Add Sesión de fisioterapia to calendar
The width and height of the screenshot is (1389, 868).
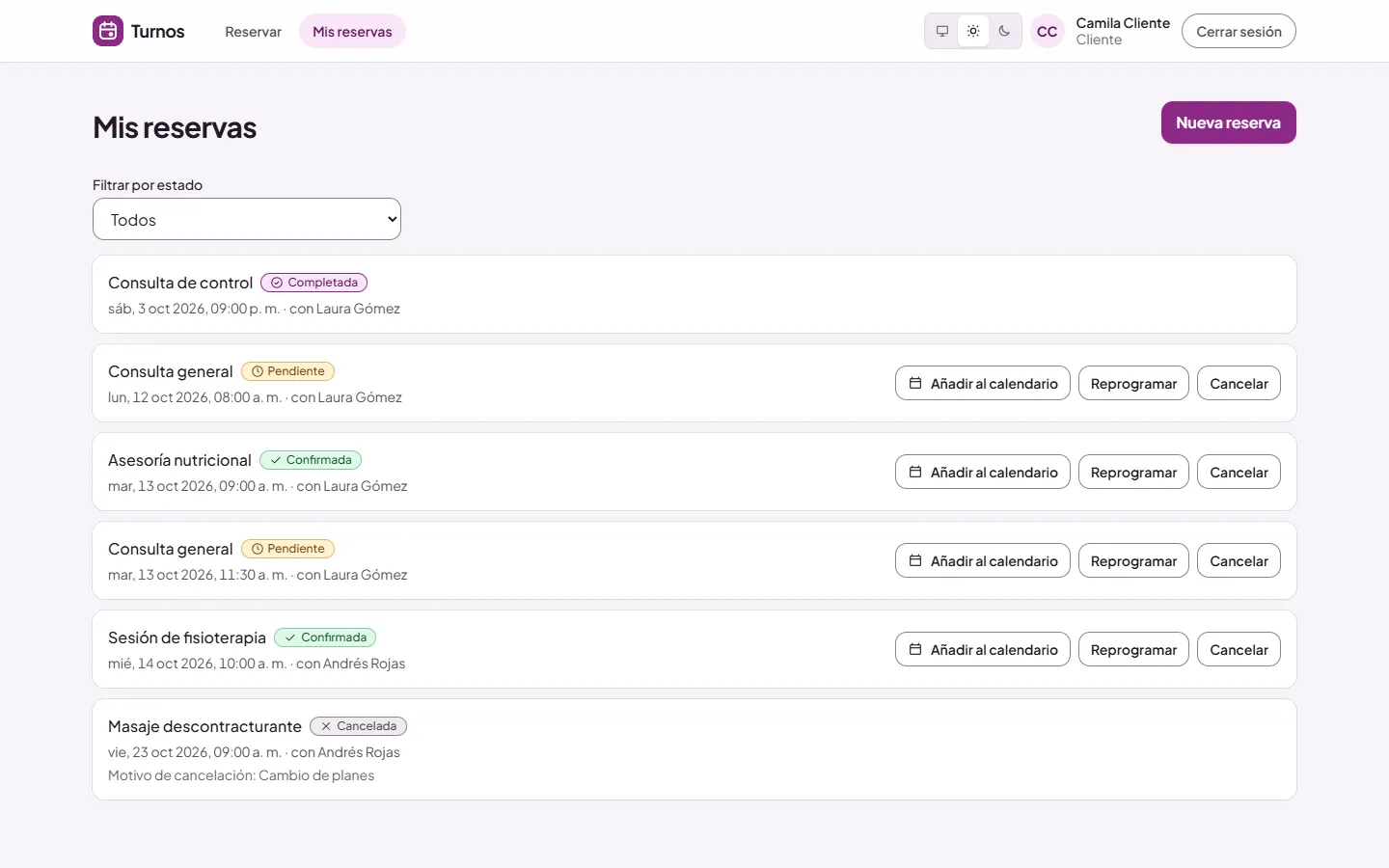pos(983,649)
